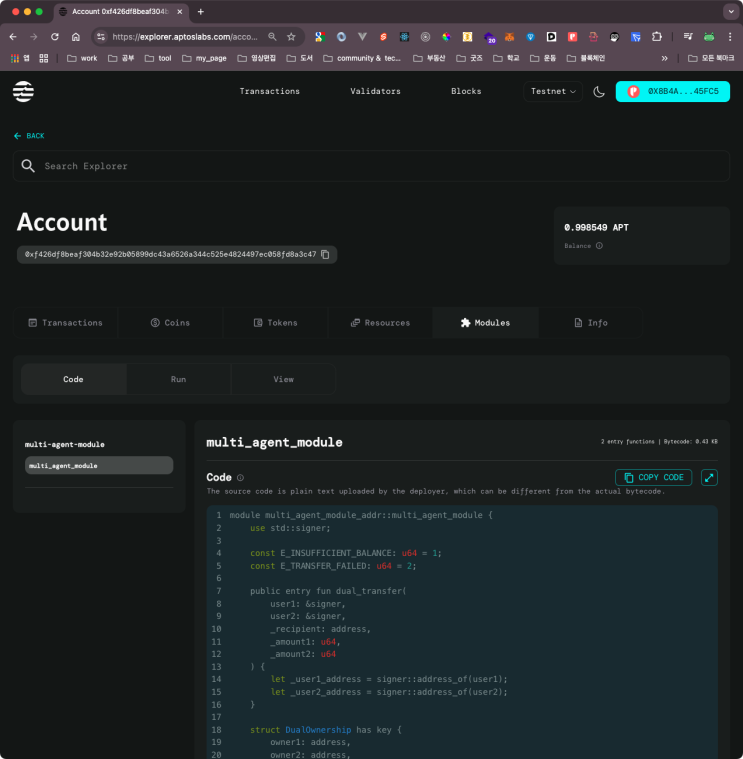
Task: Switch to the Tokens tab
Action: 275,323
